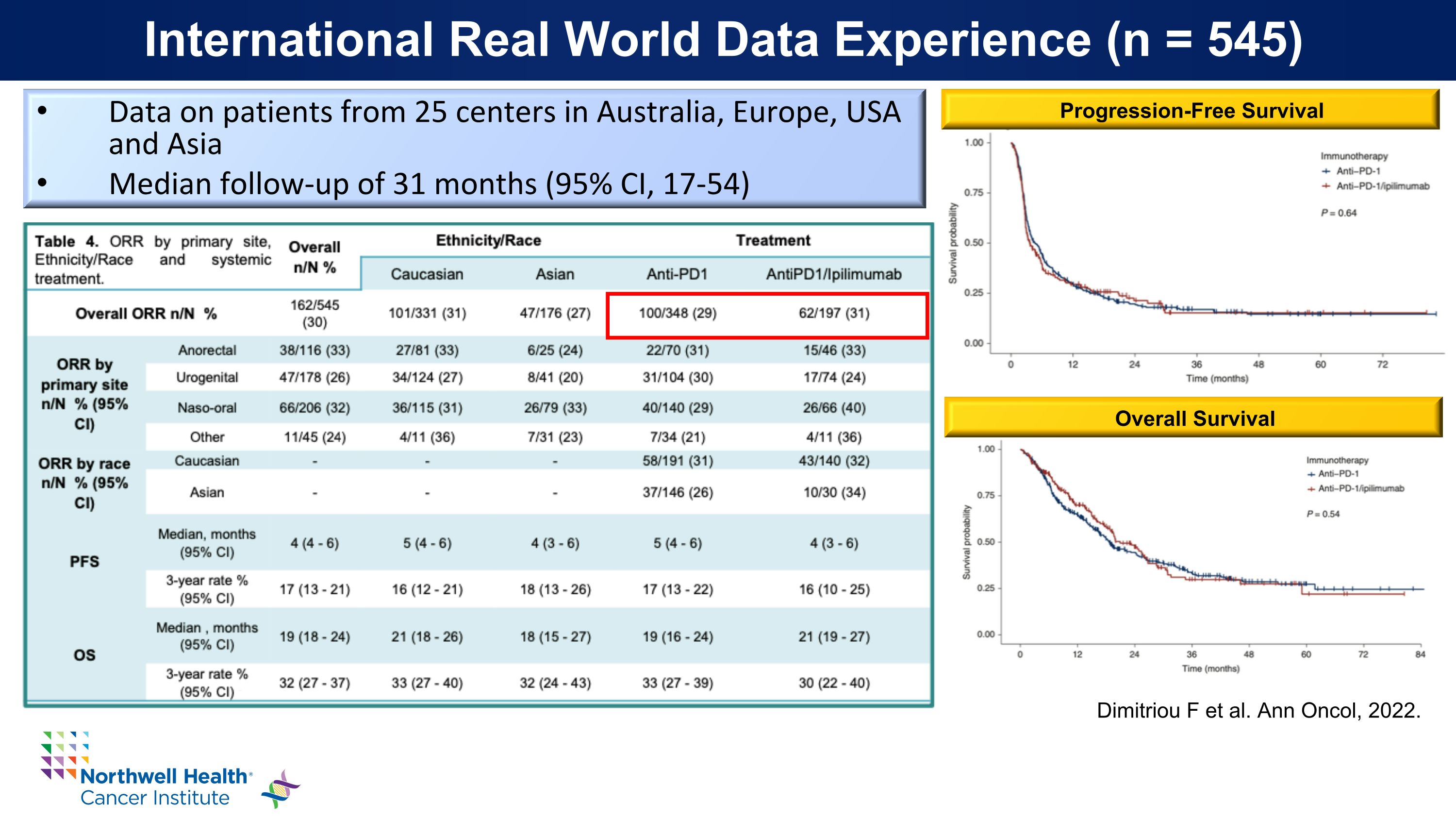Click the 'ORR by race' section label
Viewport: 1456px width, 819px height.
84,483
